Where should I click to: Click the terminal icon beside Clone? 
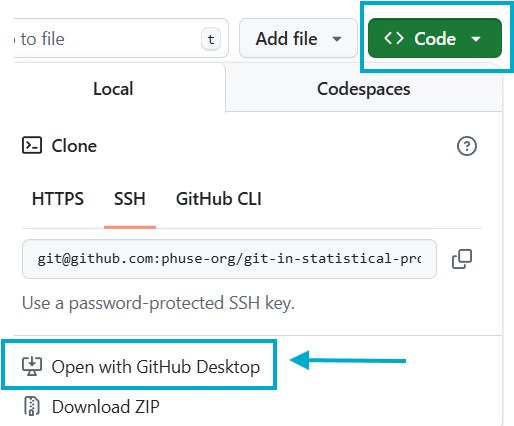point(32,146)
